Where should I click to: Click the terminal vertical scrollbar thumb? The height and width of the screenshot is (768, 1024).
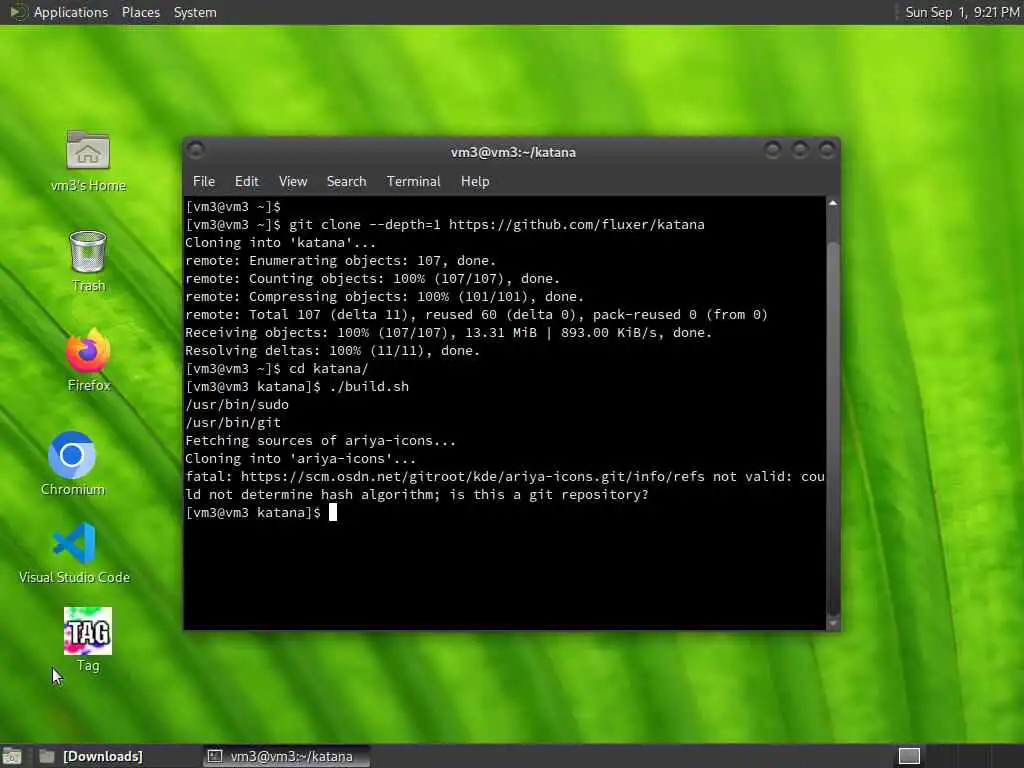pyautogui.click(x=833, y=428)
